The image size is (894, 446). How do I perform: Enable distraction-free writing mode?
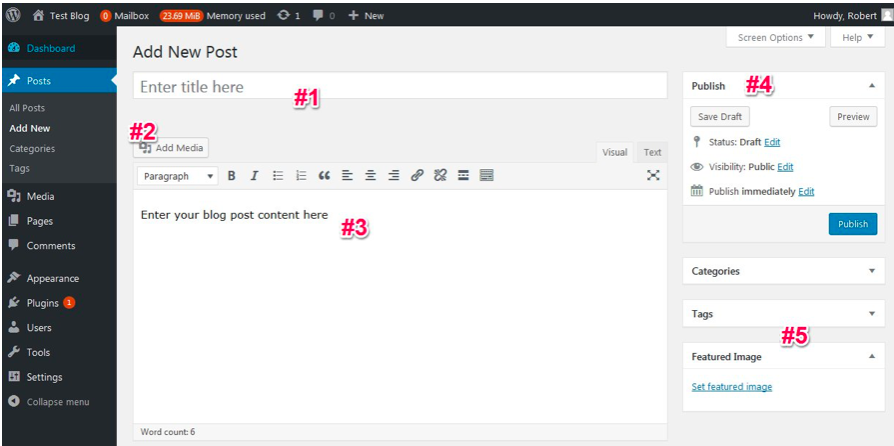coord(653,176)
